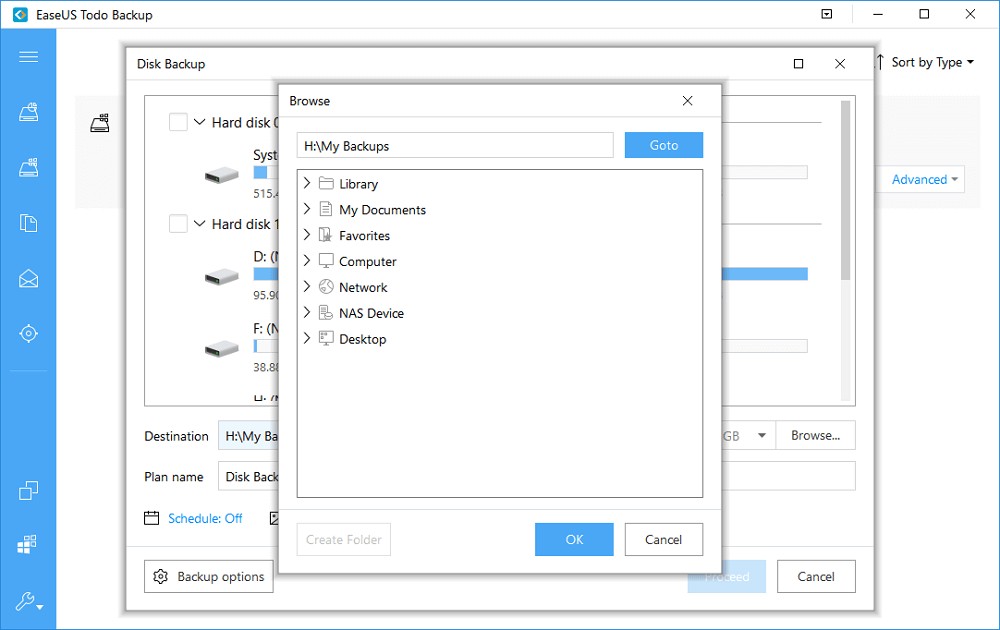1000x630 pixels.
Task: Click the Schedule calendar icon
Action: click(x=152, y=518)
